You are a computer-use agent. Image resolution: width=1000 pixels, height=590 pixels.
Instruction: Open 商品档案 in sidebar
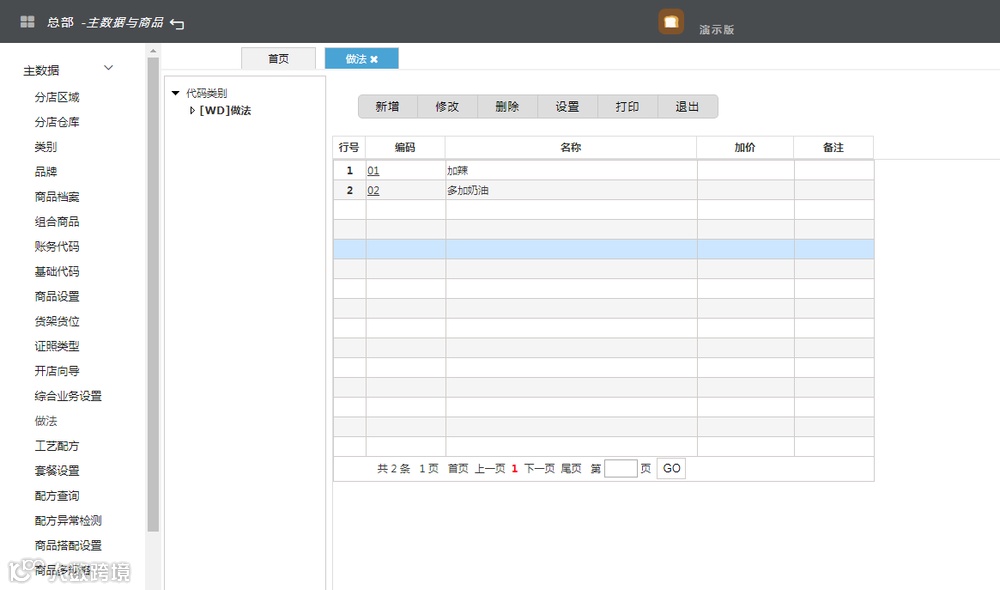click(x=57, y=196)
